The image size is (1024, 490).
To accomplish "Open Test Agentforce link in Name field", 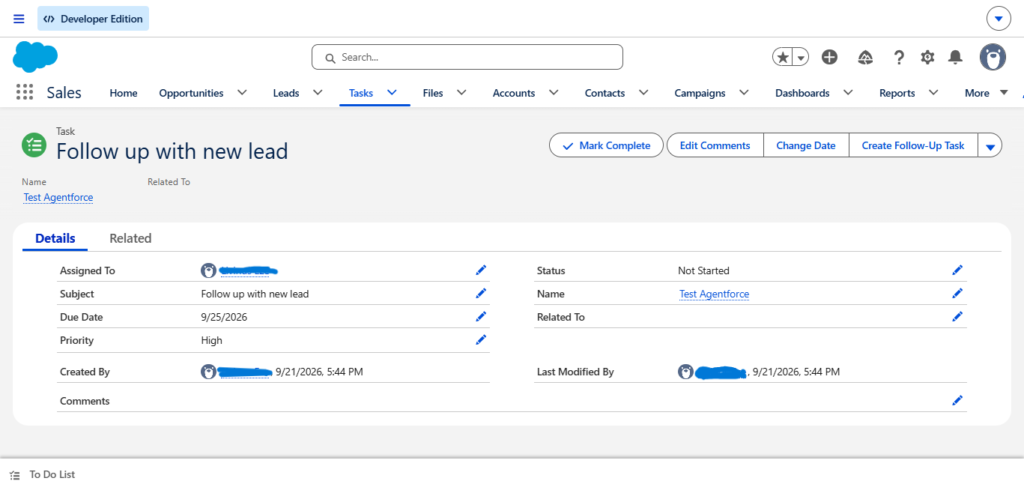I will click(x=714, y=294).
